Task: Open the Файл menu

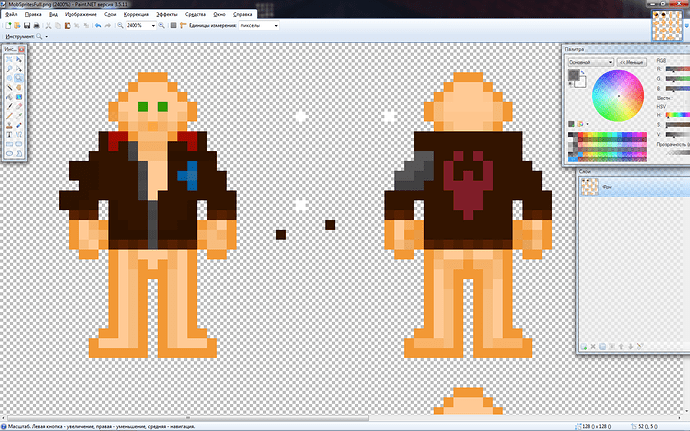Action: (11, 15)
